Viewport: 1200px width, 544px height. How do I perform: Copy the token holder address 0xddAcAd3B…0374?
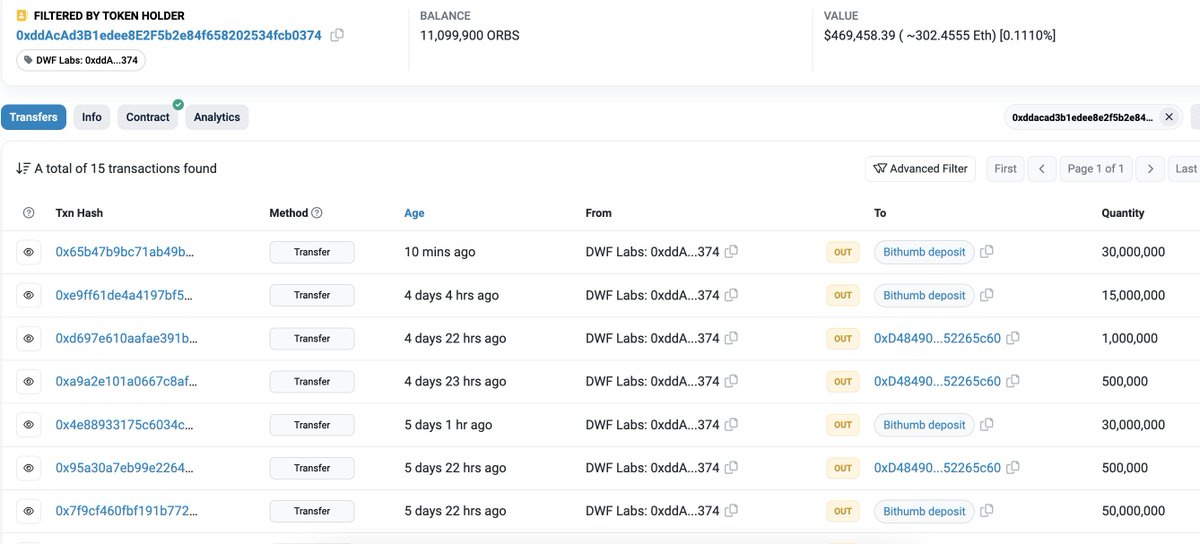[337, 35]
